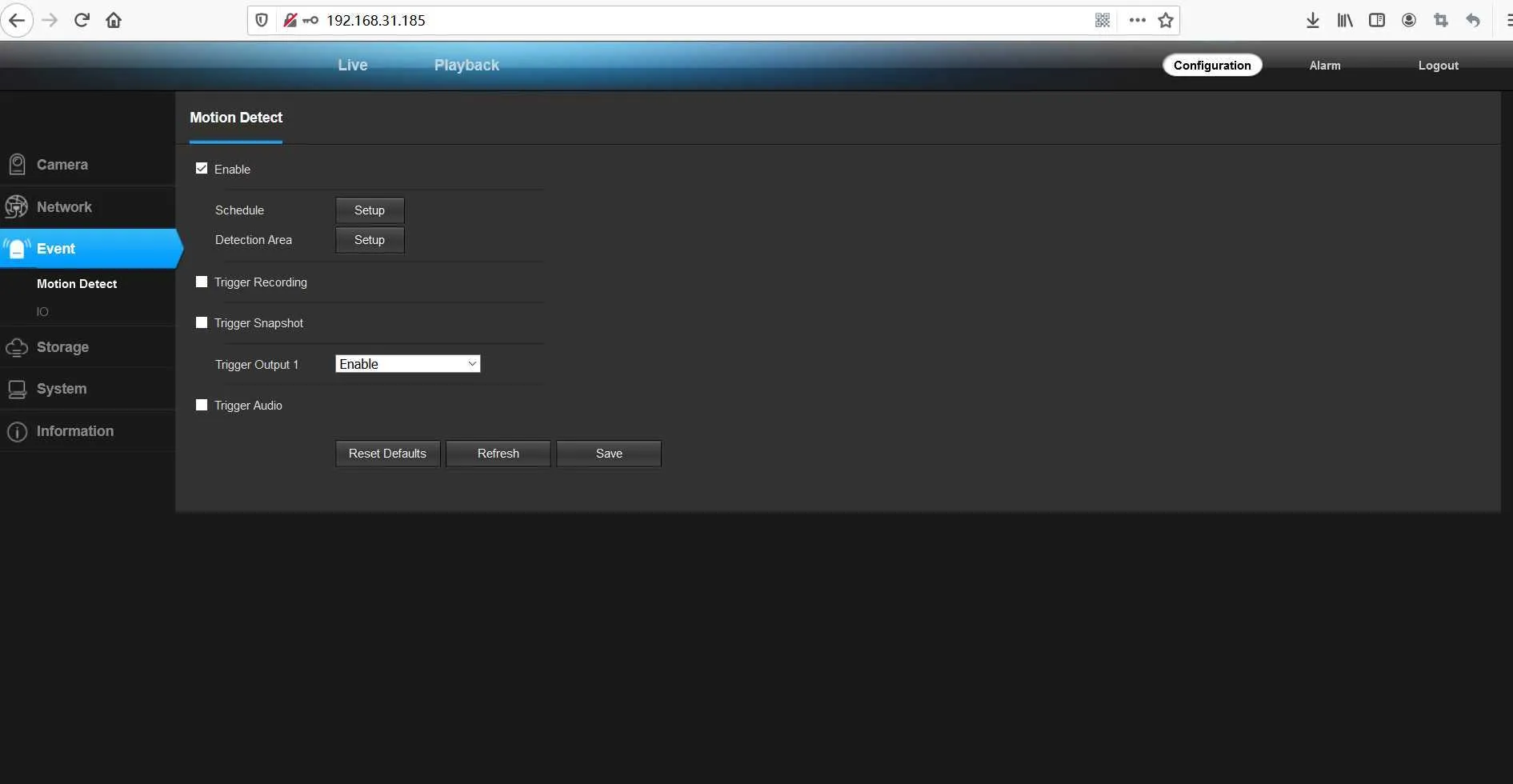
Task: Open the Information label in sidebar
Action: pos(75,431)
